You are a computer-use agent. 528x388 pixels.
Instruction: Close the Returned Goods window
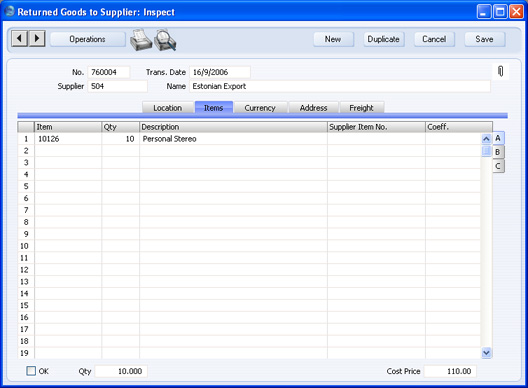pos(516,12)
